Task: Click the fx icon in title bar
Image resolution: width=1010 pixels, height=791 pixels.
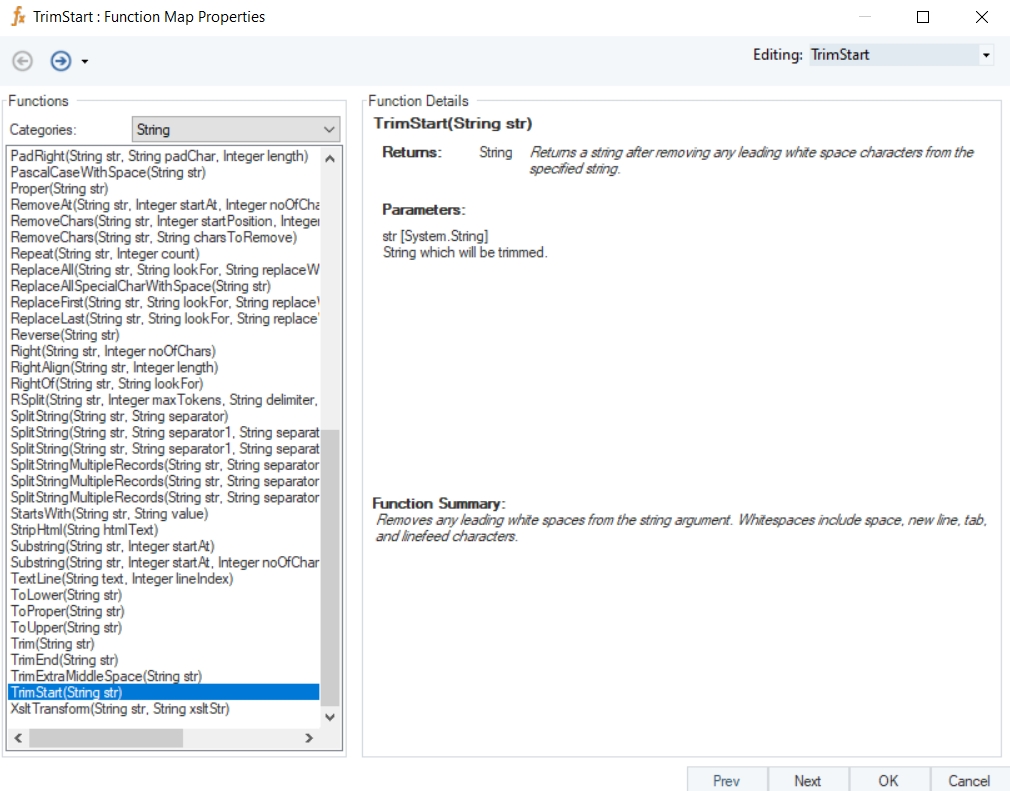Action: 17,17
